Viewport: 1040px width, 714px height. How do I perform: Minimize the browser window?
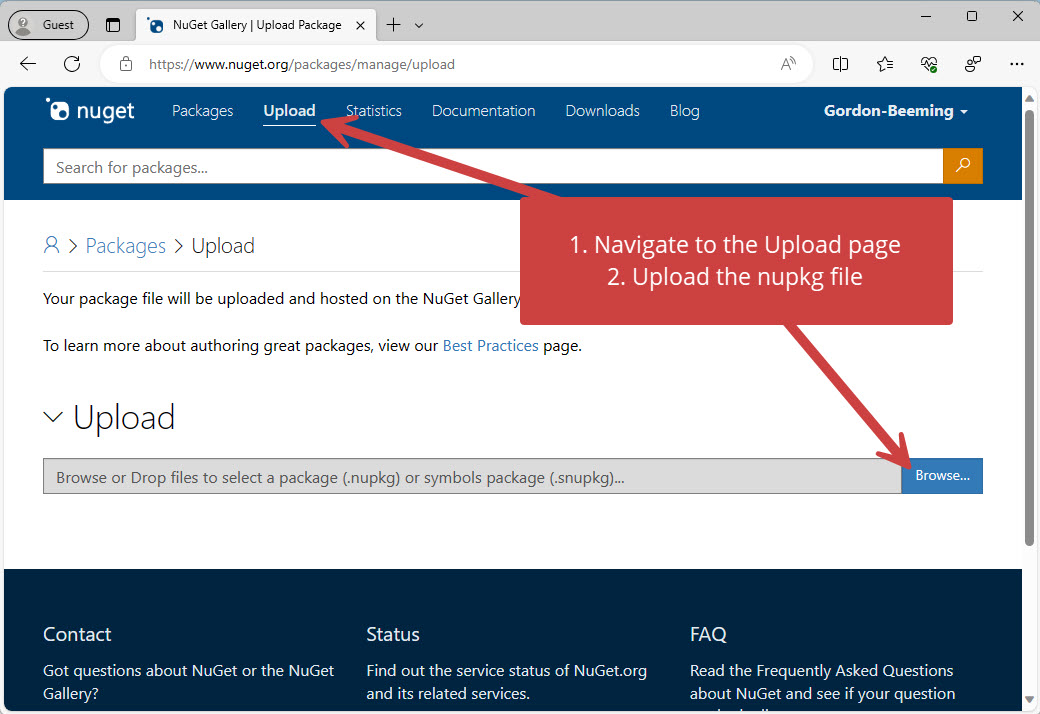(927, 16)
